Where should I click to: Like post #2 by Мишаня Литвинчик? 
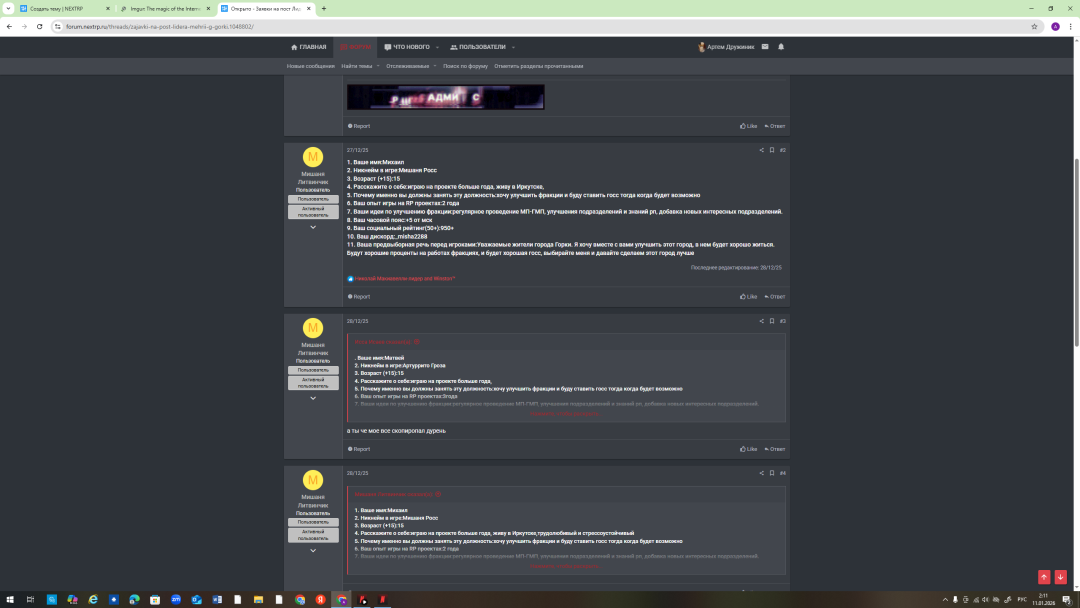(x=748, y=297)
